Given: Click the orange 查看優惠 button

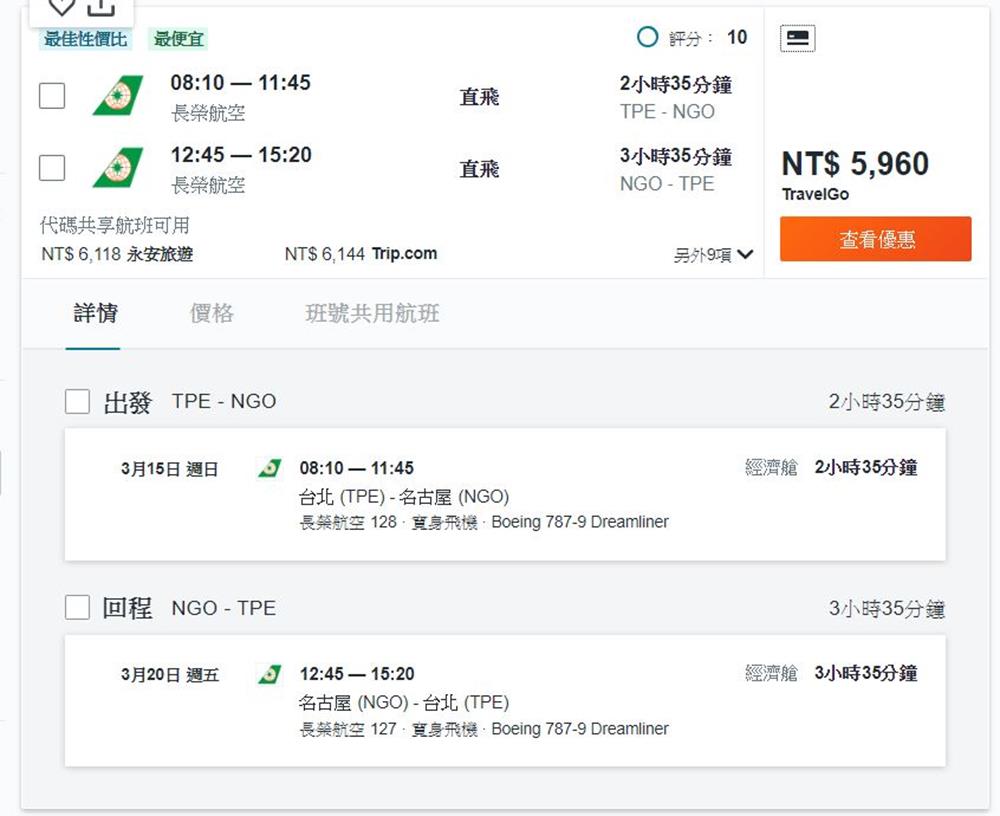Looking at the screenshot, I should tap(875, 240).
